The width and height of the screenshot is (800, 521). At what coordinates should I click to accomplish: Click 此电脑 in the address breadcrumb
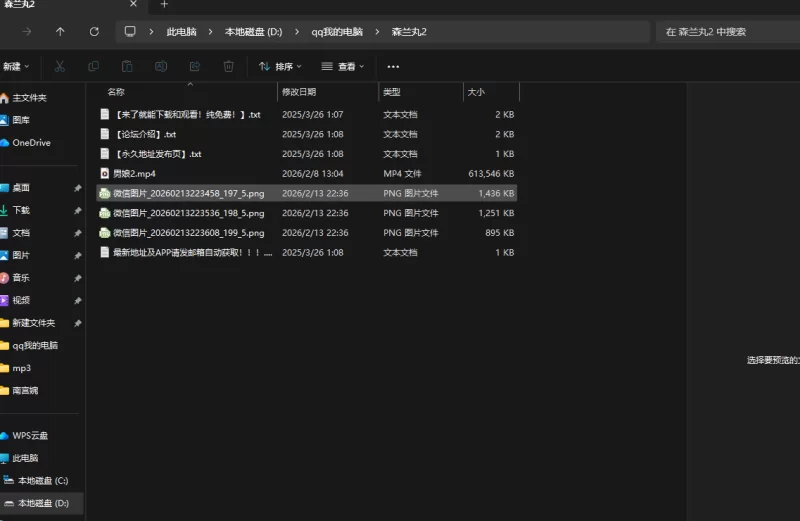[x=181, y=32]
